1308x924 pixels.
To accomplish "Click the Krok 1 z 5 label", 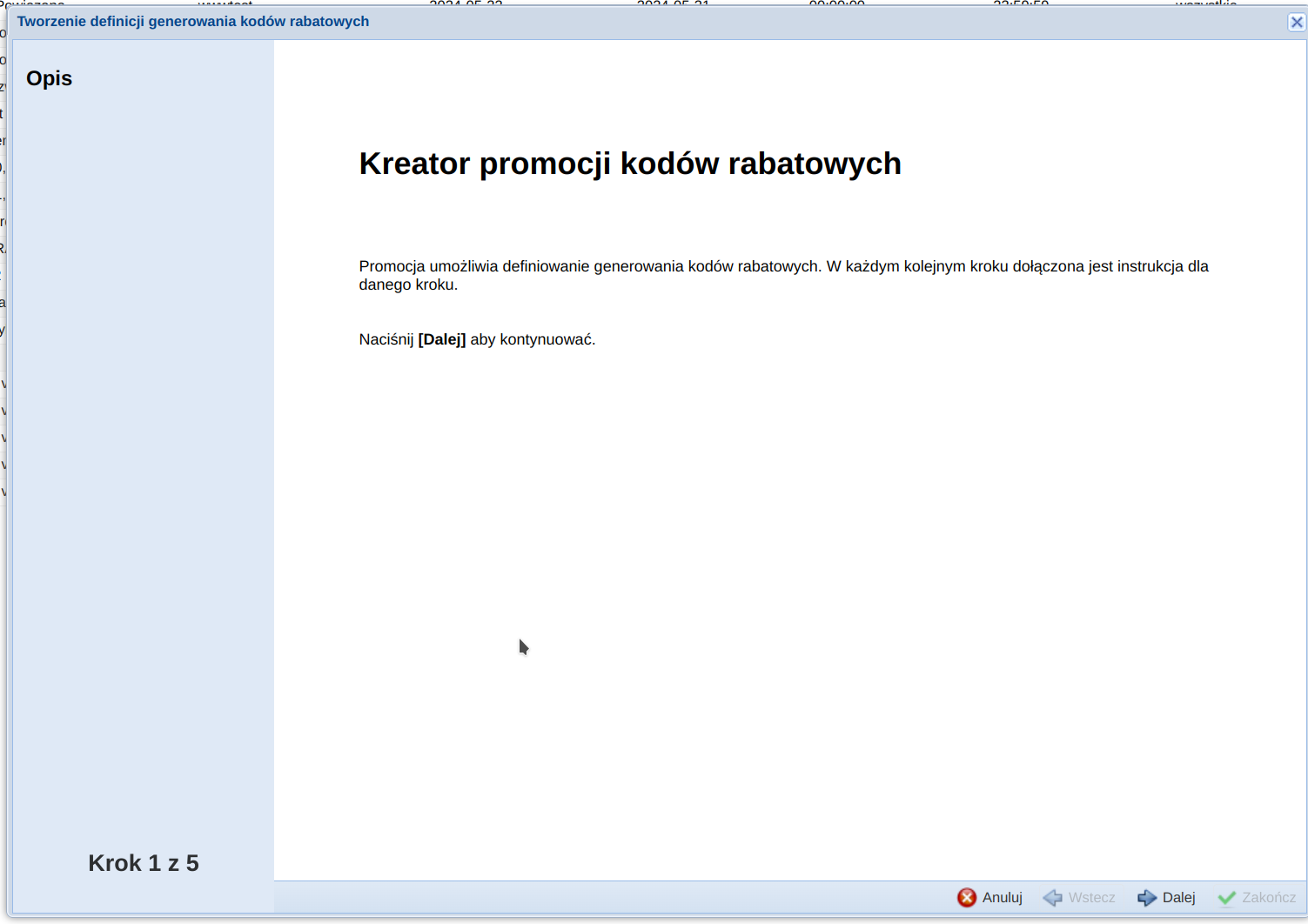I will [x=144, y=863].
